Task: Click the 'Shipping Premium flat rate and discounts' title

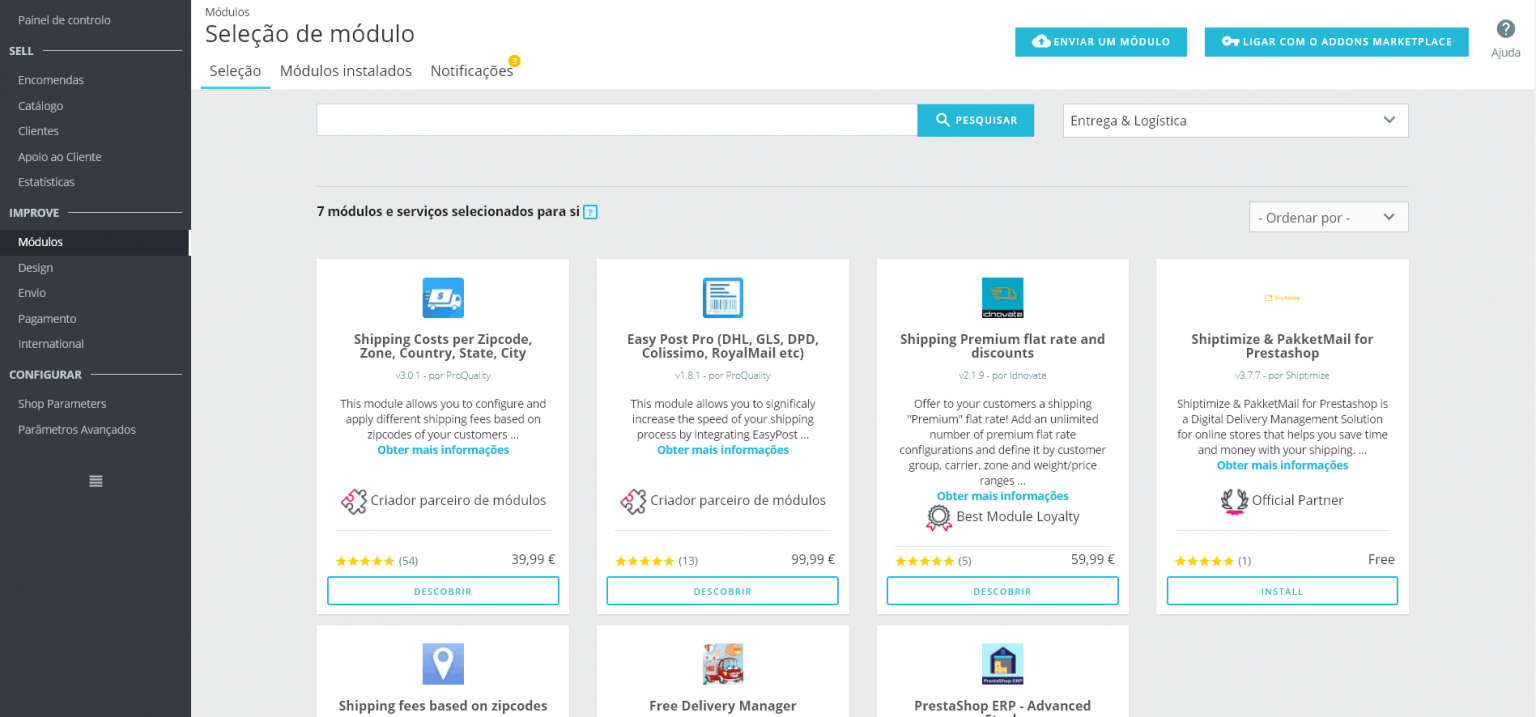Action: [1003, 346]
